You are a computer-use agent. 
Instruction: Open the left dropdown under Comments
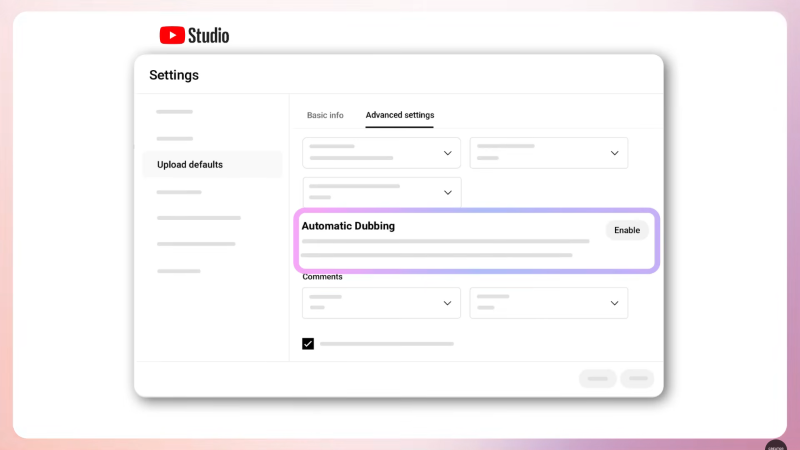coord(382,303)
